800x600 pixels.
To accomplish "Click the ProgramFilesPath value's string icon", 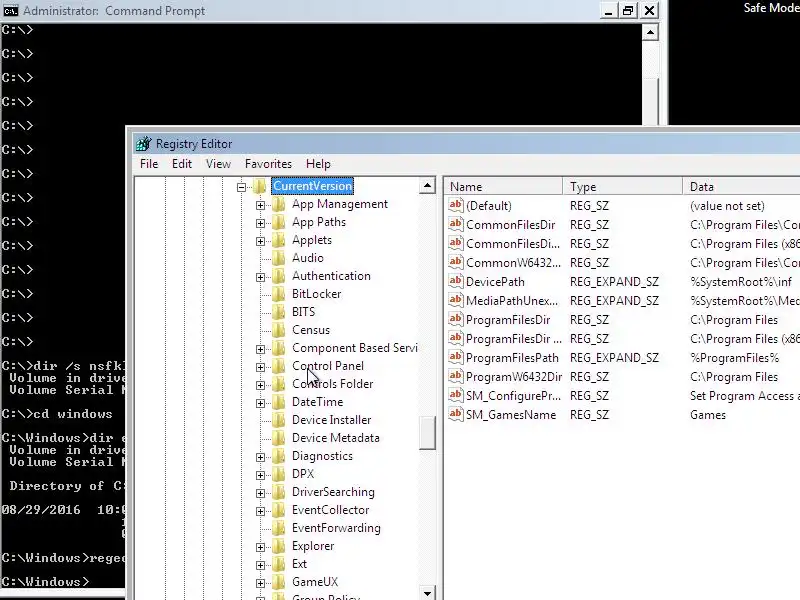I will (x=456, y=357).
